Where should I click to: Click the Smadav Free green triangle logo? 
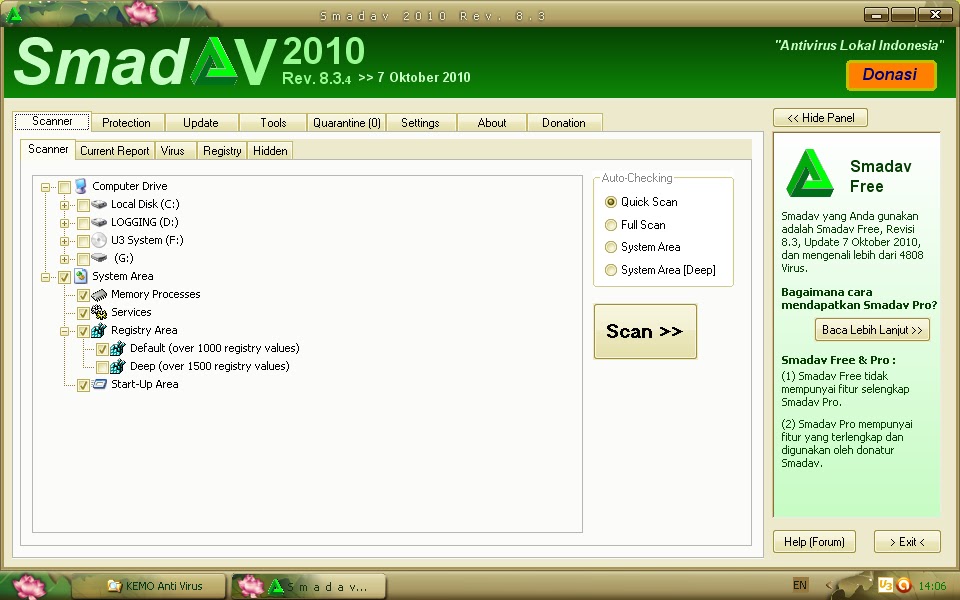click(810, 173)
